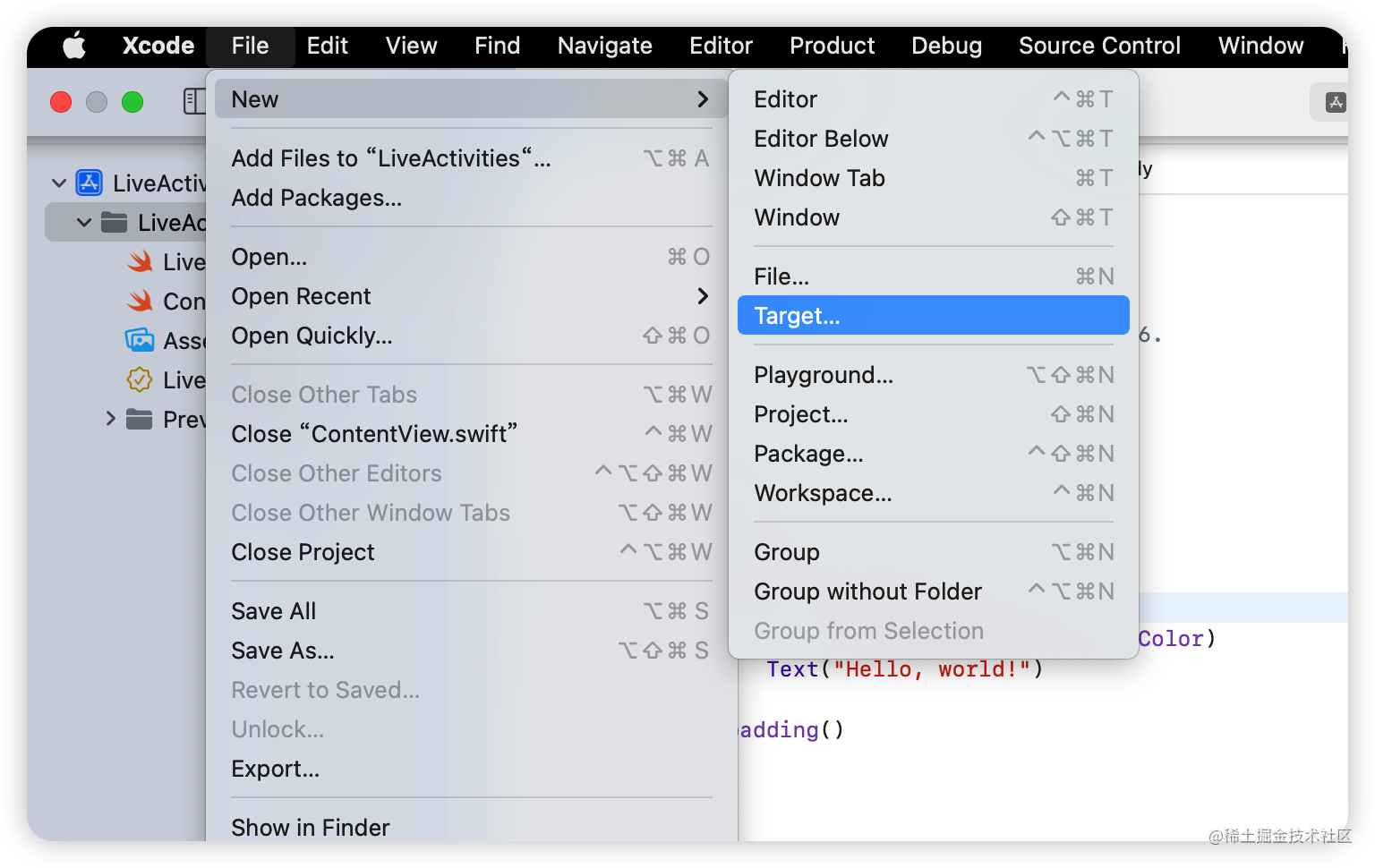The width and height of the screenshot is (1375, 868).
Task: Open the Product menu
Action: pos(833,46)
